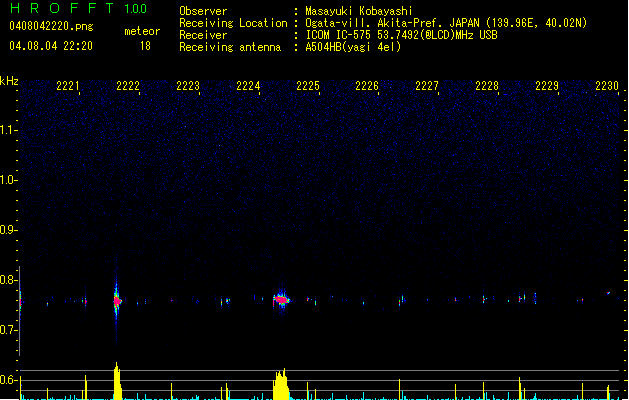Click the tall yellow amplitude peak at 2222
The height and width of the screenshot is (400, 629).
tap(117, 381)
